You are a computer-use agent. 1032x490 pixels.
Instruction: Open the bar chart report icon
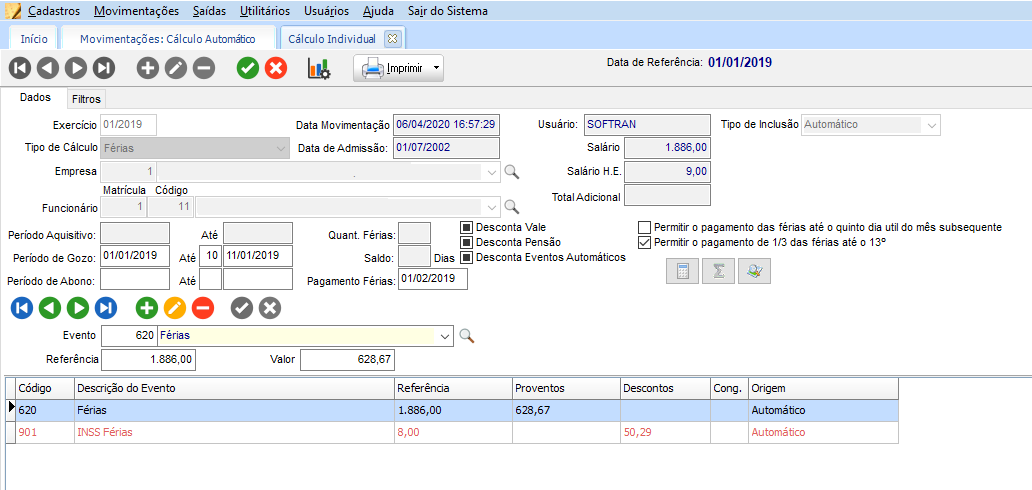[318, 69]
